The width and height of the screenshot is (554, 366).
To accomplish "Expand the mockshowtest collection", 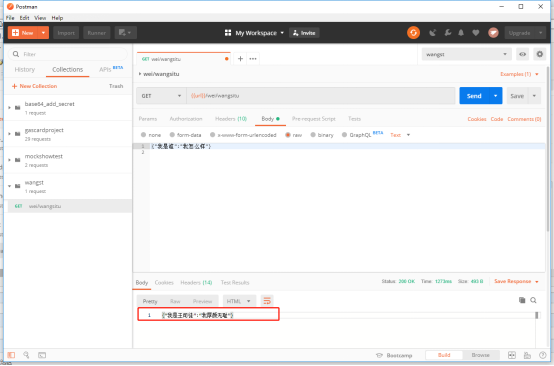I will [x=10, y=160].
